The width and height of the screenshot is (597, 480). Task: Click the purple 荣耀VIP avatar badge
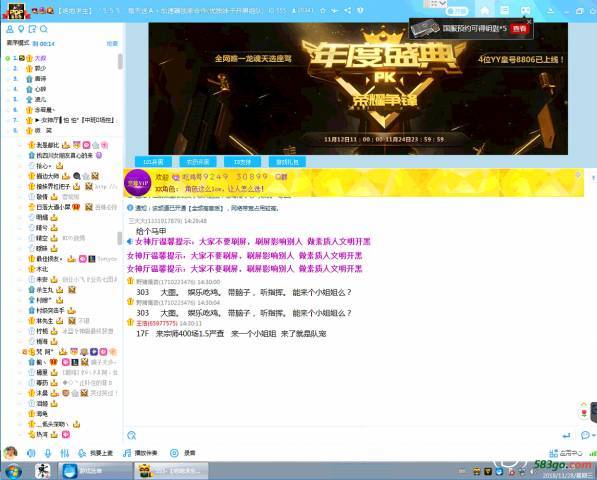[137, 183]
